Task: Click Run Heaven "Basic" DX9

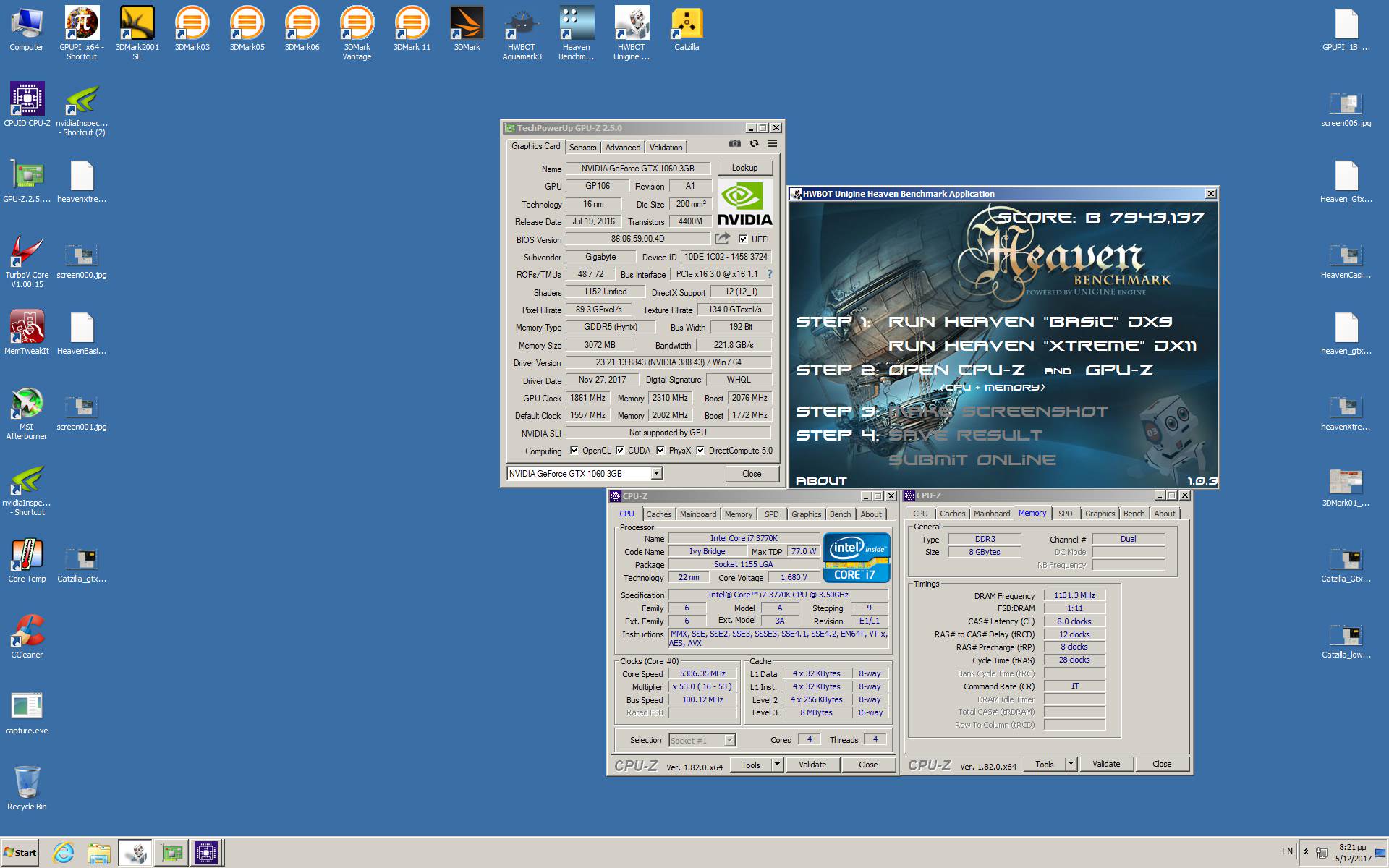Action: pyautogui.click(x=1030, y=322)
